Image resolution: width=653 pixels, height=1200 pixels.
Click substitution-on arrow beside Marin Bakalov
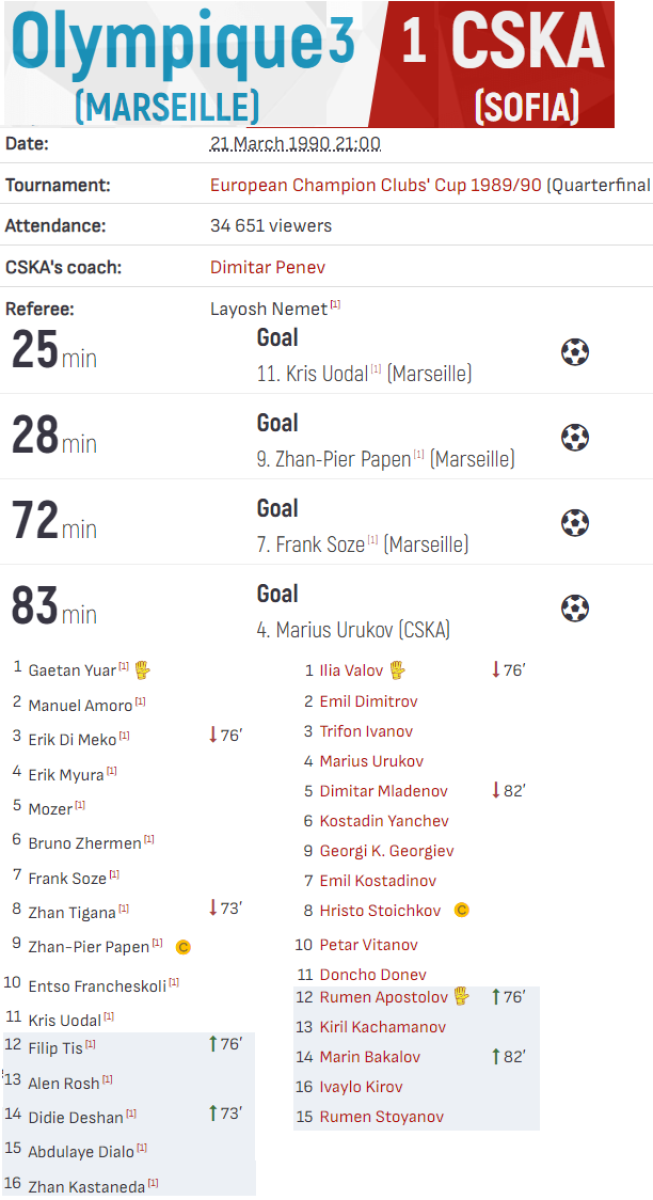tap(496, 1056)
